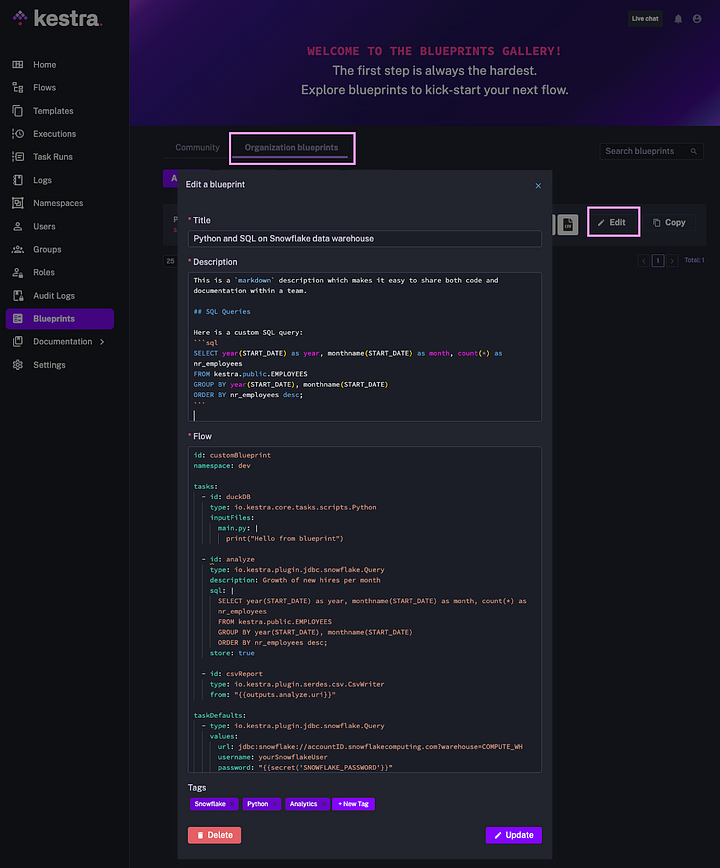This screenshot has height=868, width=720.
Task: Go to next page of blueprints
Action: click(672, 261)
